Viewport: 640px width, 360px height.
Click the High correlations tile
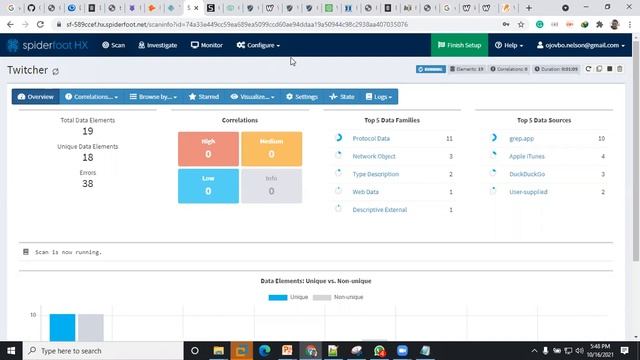(208, 149)
